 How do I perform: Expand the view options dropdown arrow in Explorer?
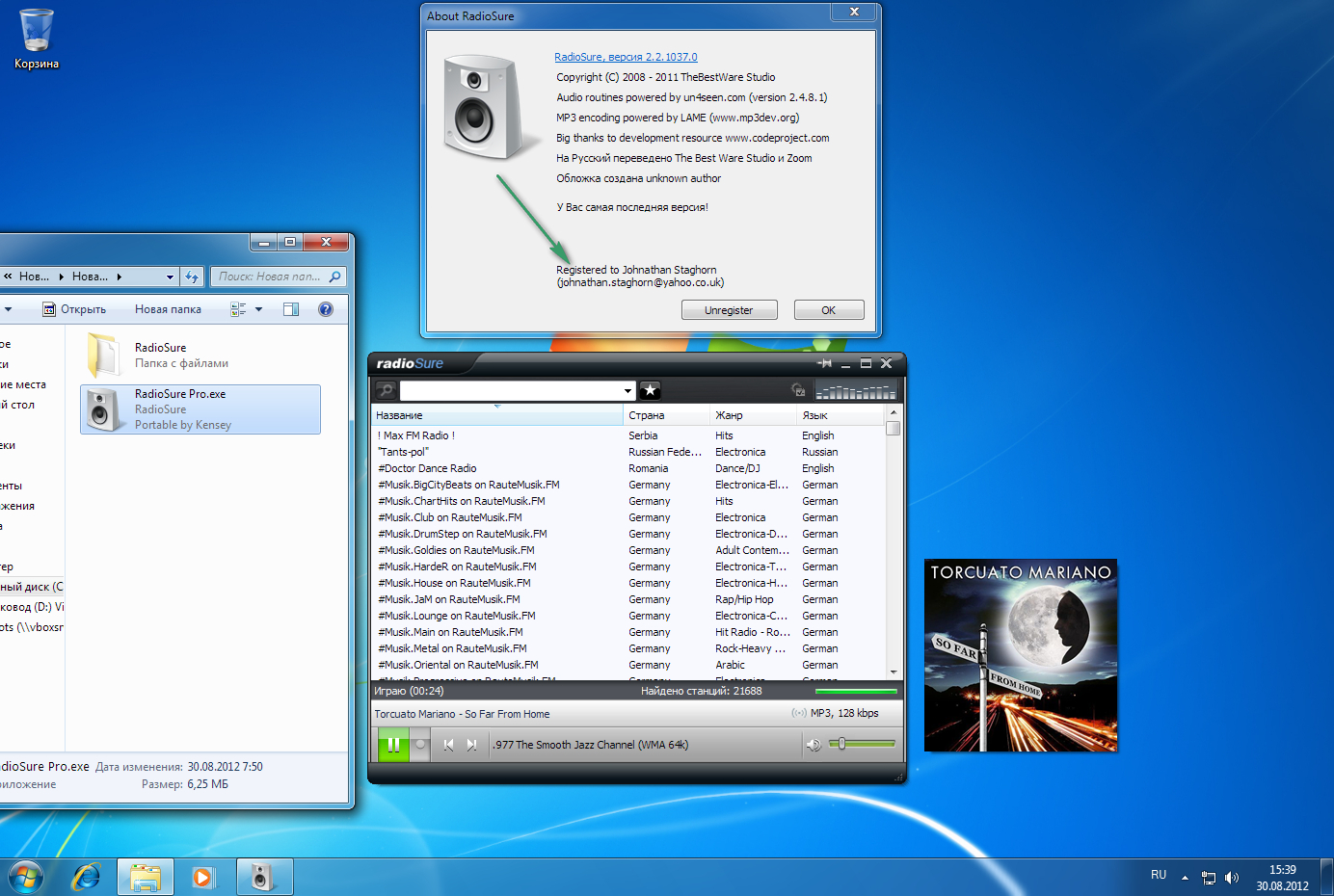[258, 309]
